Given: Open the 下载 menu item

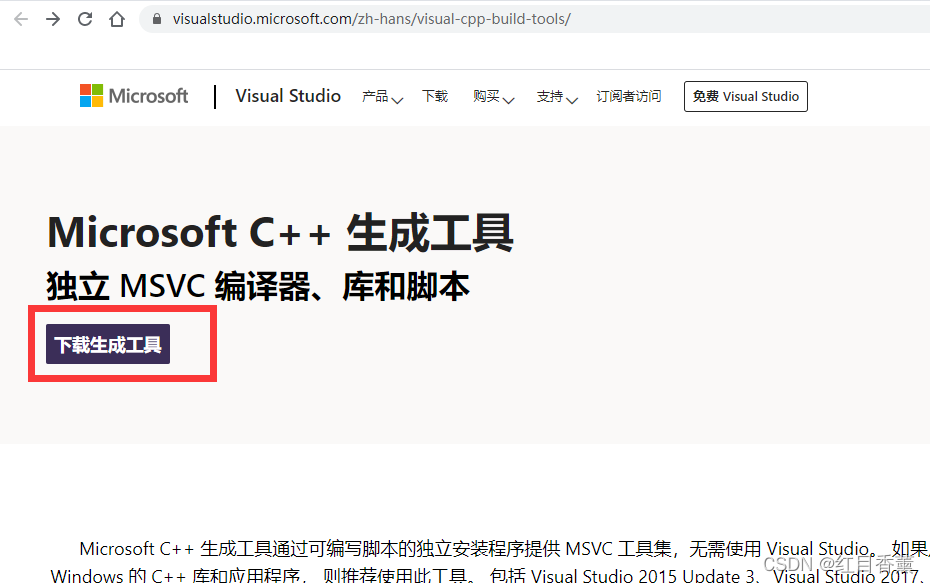Looking at the screenshot, I should [x=435, y=96].
